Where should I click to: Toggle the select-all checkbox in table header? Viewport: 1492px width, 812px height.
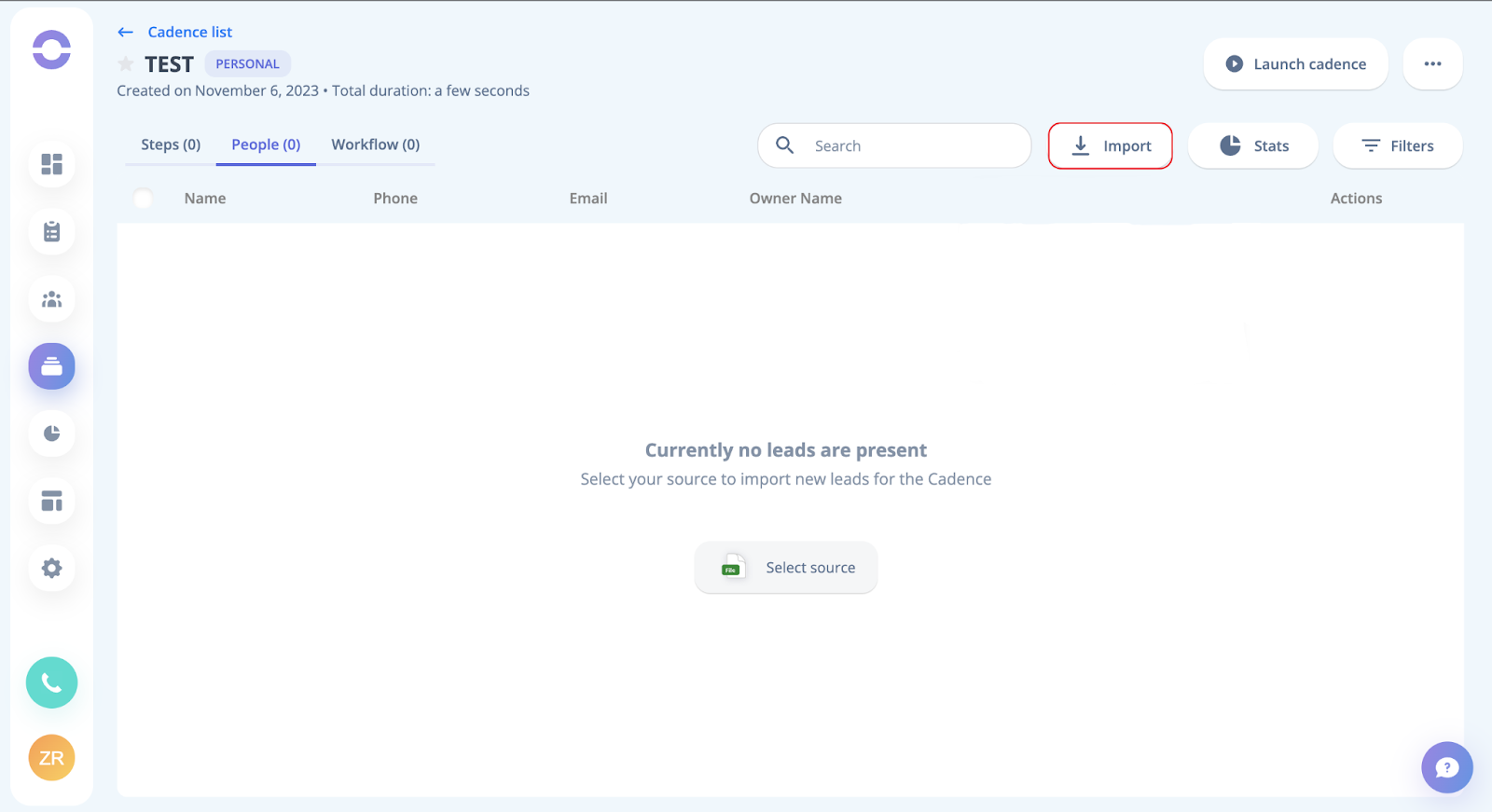(143, 199)
